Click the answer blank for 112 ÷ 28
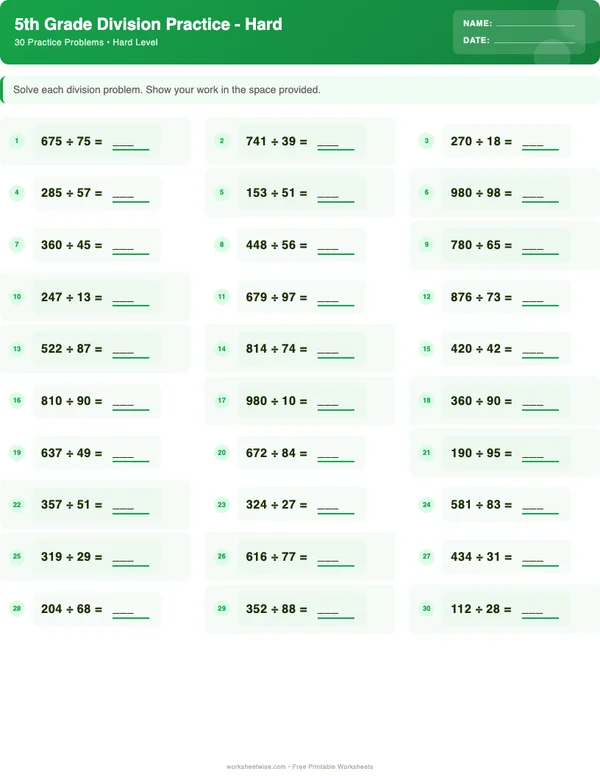Image resolution: width=600 pixels, height=776 pixels. 540,611
